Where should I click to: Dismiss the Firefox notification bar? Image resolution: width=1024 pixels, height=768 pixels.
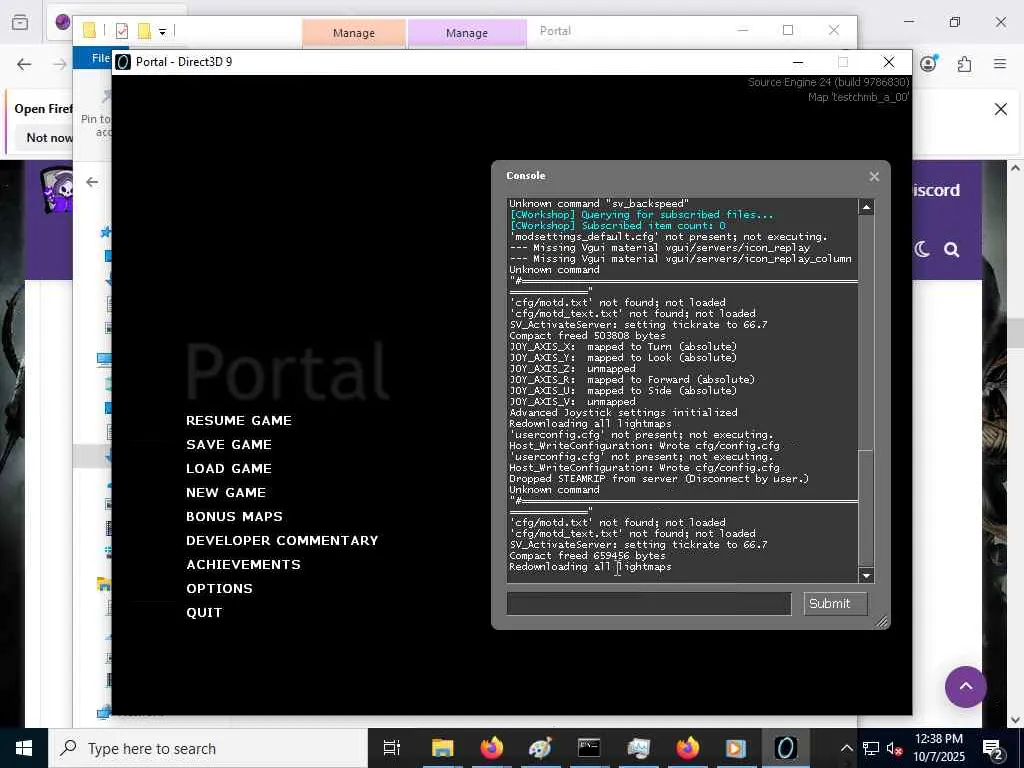pyautogui.click(x=1000, y=109)
